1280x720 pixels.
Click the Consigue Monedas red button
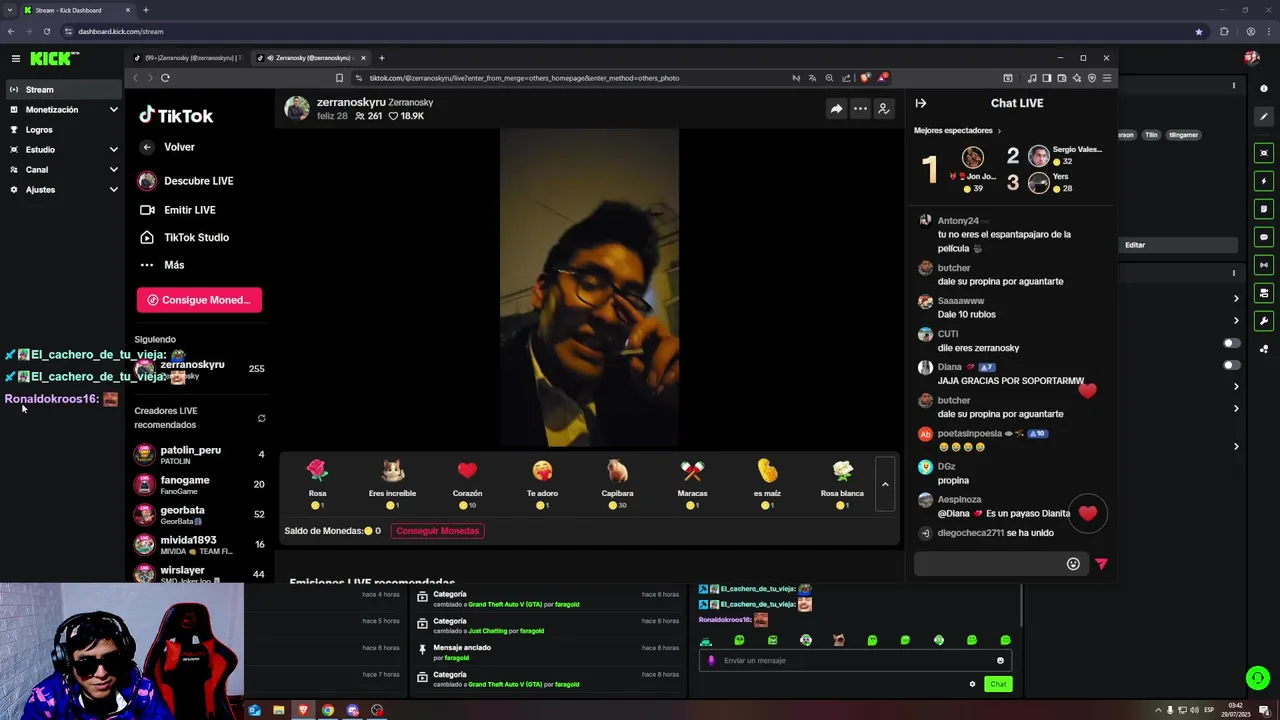tap(199, 300)
